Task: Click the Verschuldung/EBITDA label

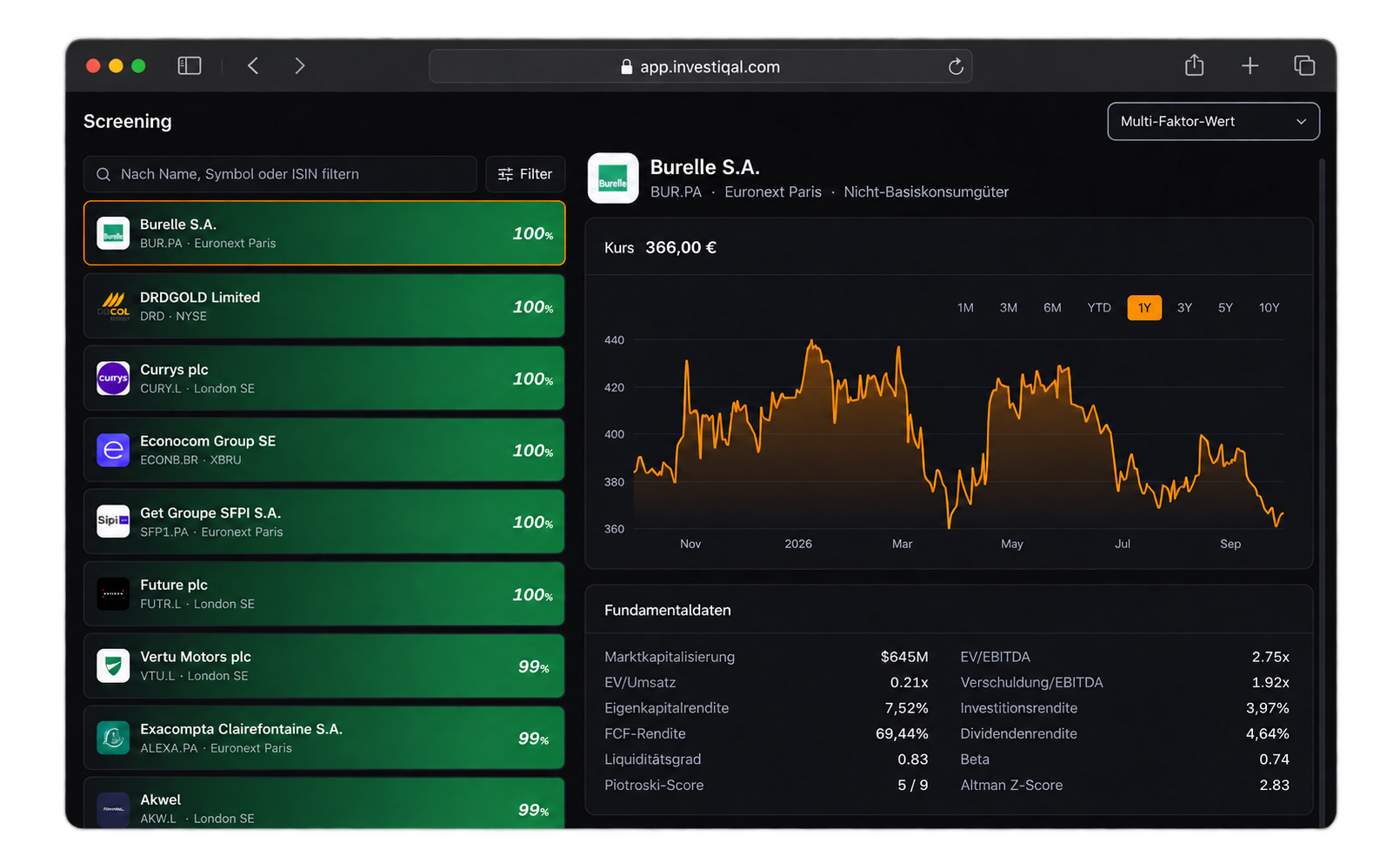Action: (1031, 683)
